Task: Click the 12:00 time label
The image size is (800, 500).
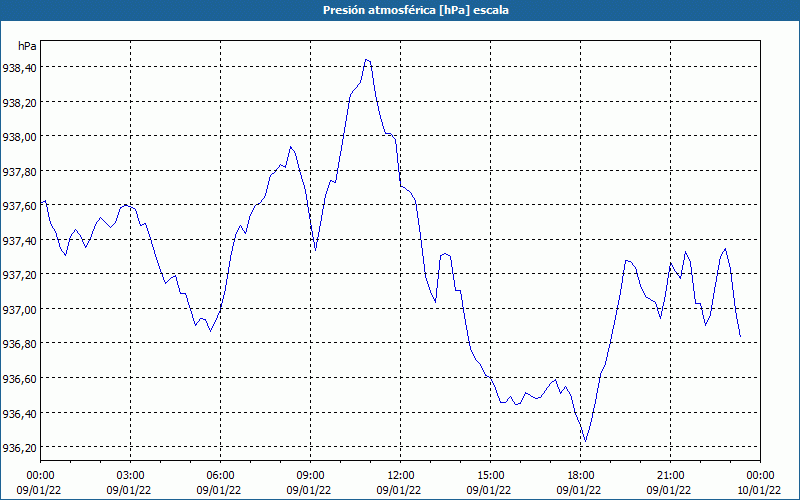Action: click(x=401, y=476)
